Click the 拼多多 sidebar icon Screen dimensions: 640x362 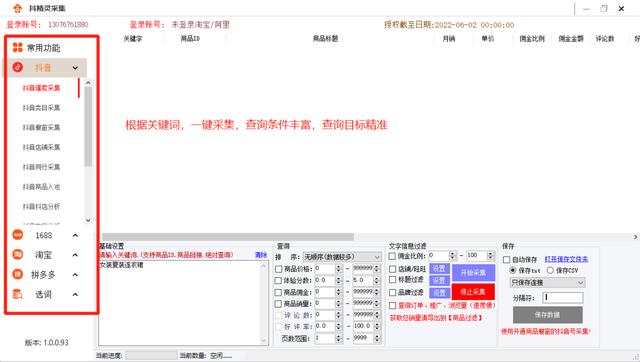[18, 274]
